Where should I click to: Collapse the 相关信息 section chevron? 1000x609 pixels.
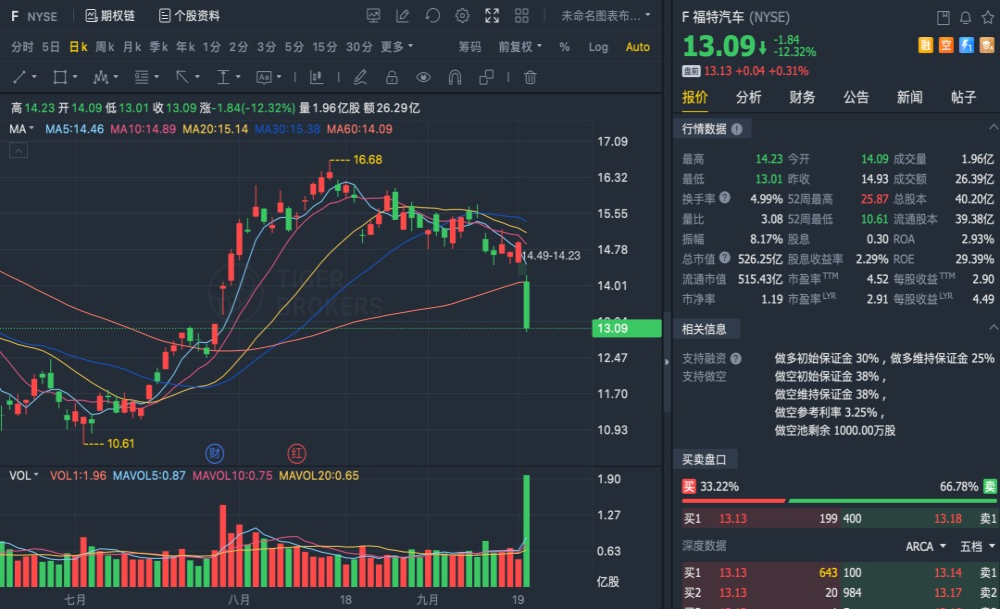(993, 327)
